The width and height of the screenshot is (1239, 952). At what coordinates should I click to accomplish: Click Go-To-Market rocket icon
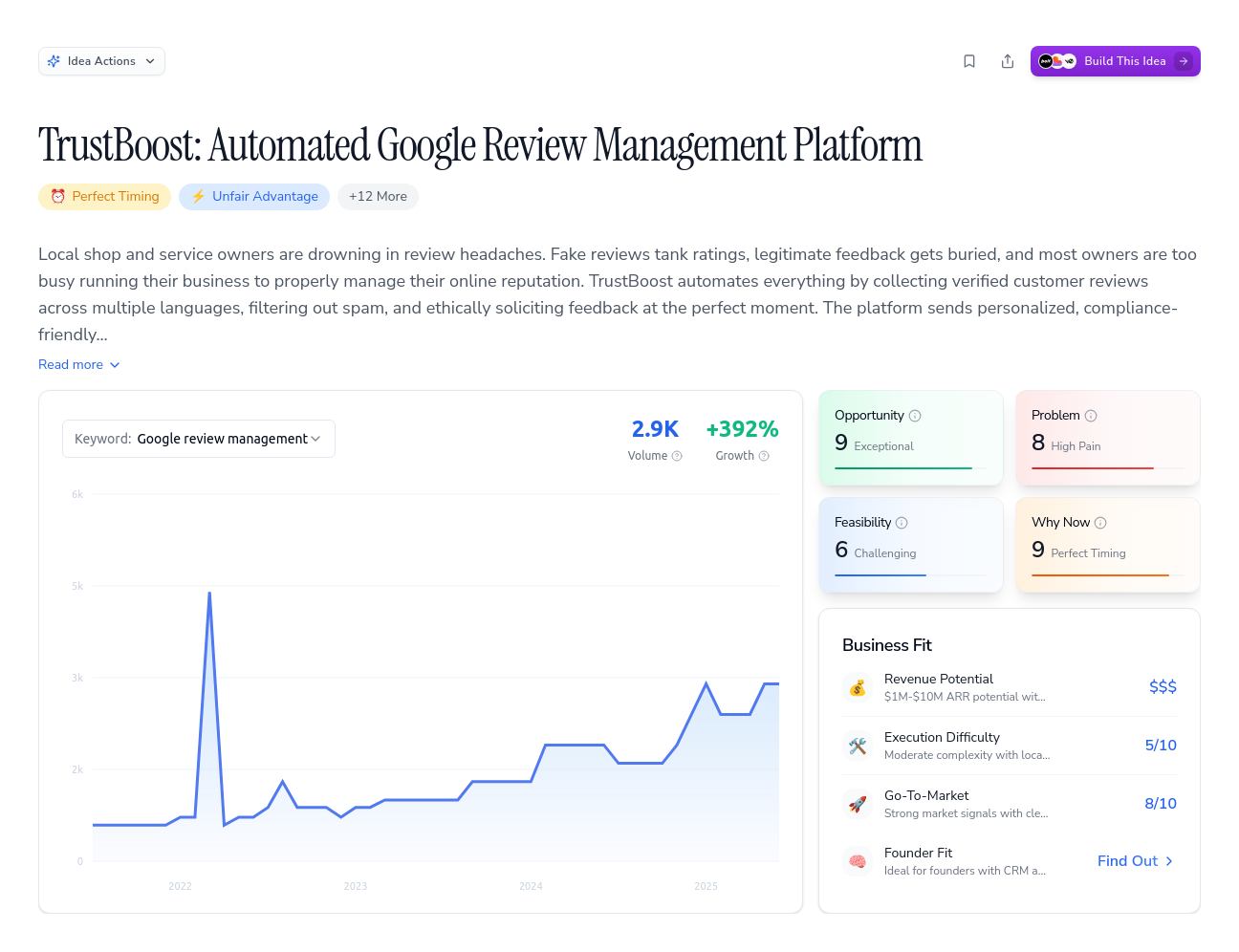click(x=858, y=804)
